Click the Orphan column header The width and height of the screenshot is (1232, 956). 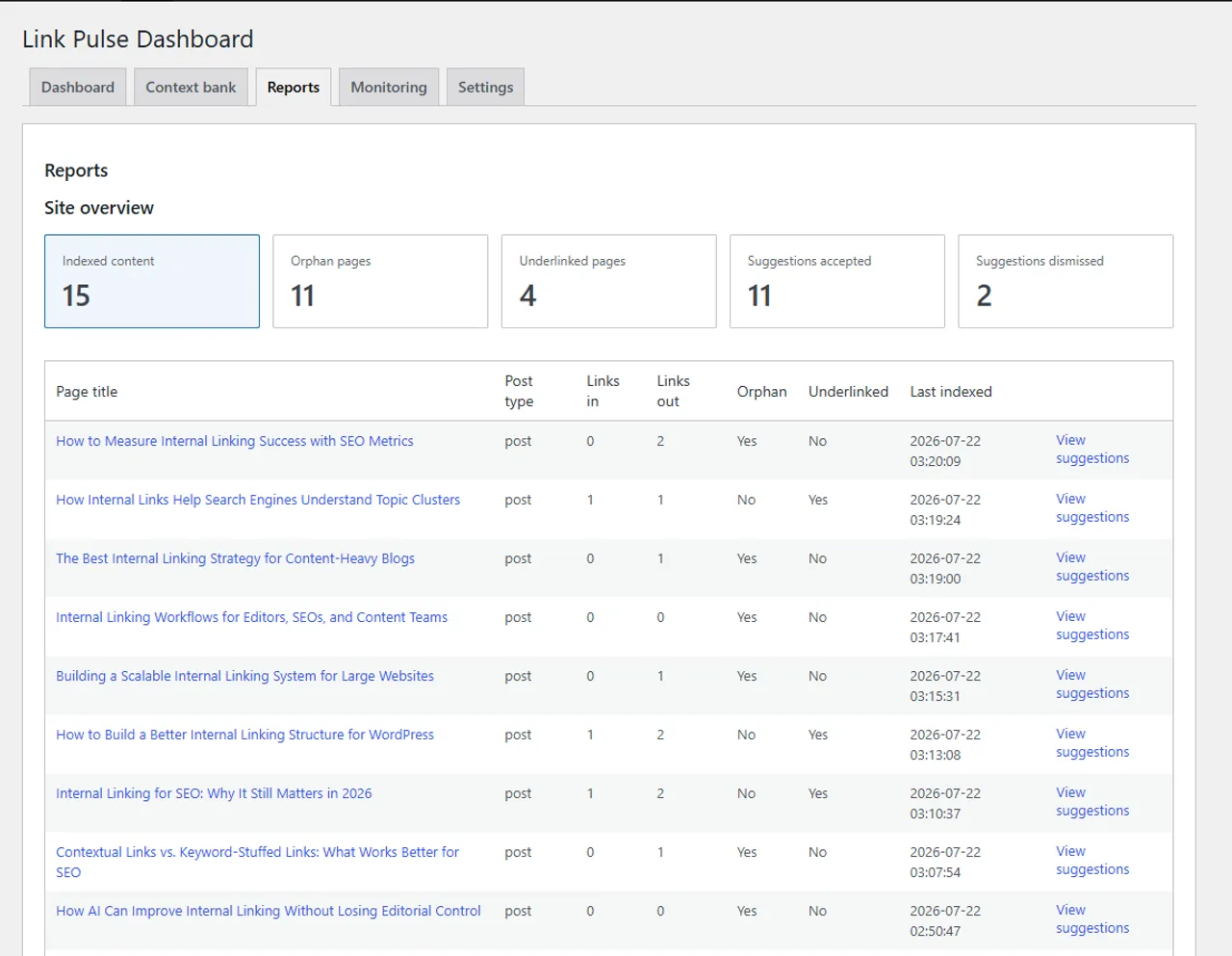click(762, 392)
